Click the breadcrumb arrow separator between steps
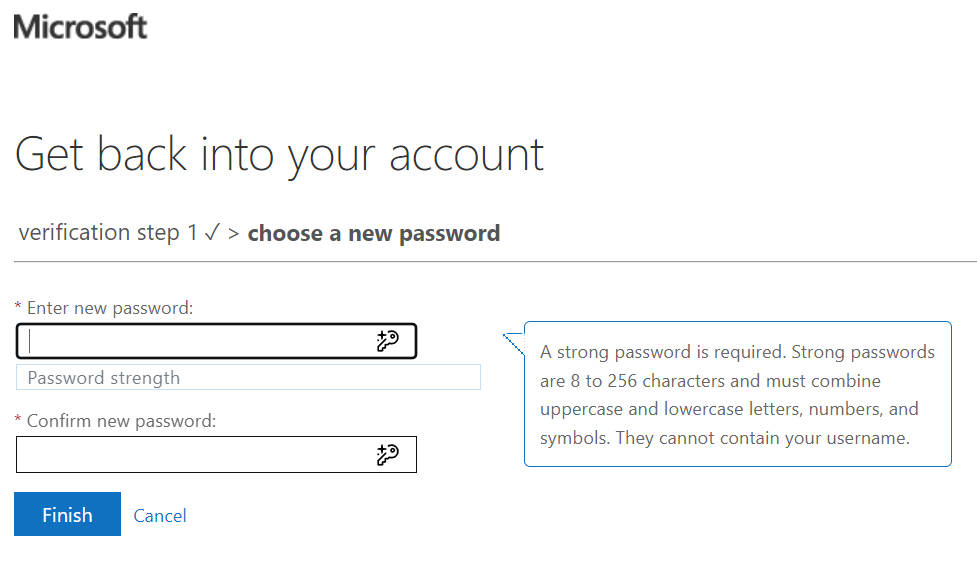The height and width of the screenshot is (580, 977). tap(233, 234)
